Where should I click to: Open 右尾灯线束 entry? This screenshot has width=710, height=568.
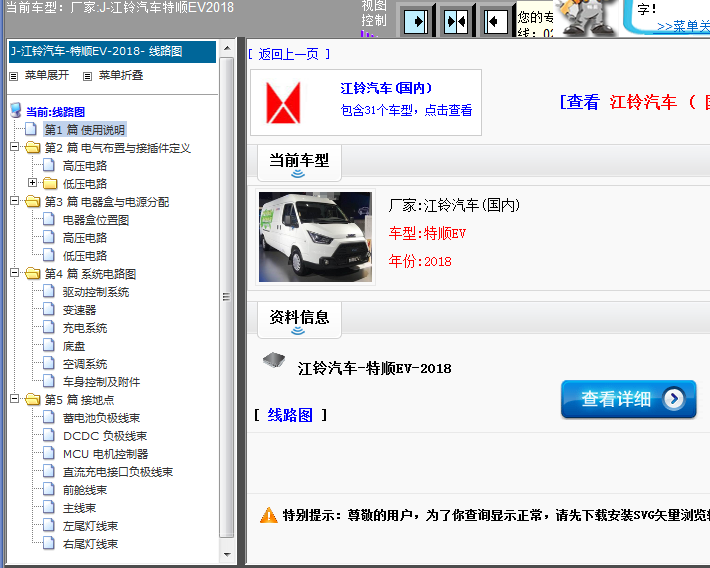(x=90, y=544)
